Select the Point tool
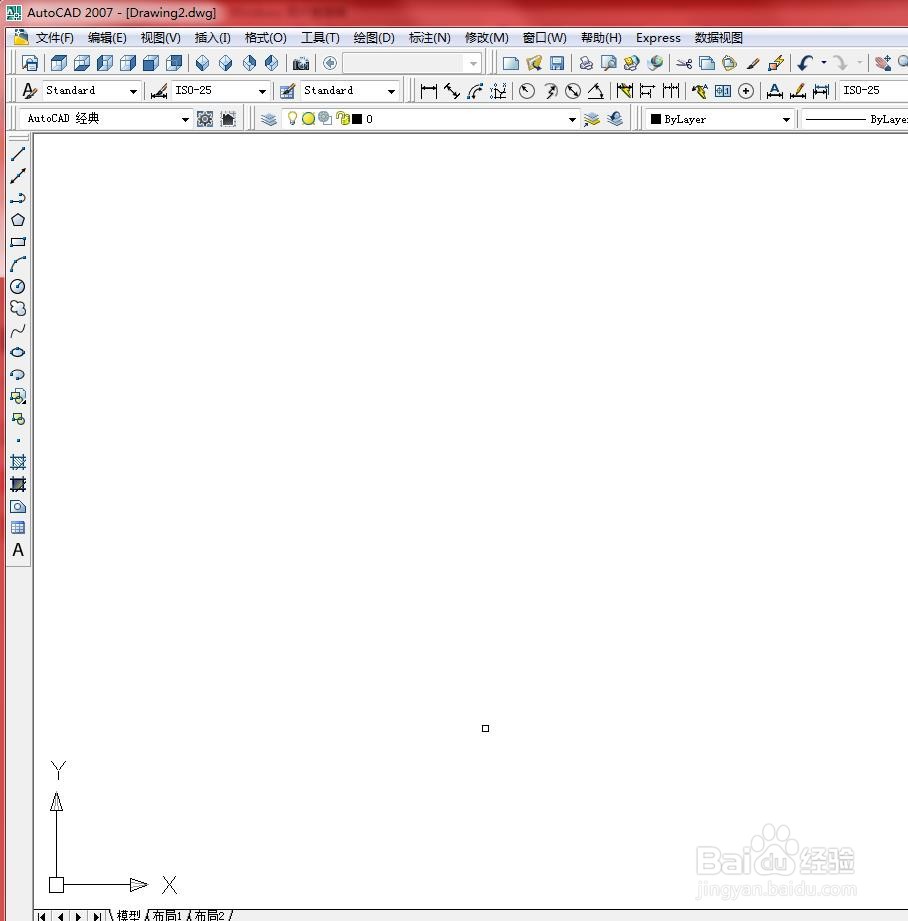 click(18, 441)
